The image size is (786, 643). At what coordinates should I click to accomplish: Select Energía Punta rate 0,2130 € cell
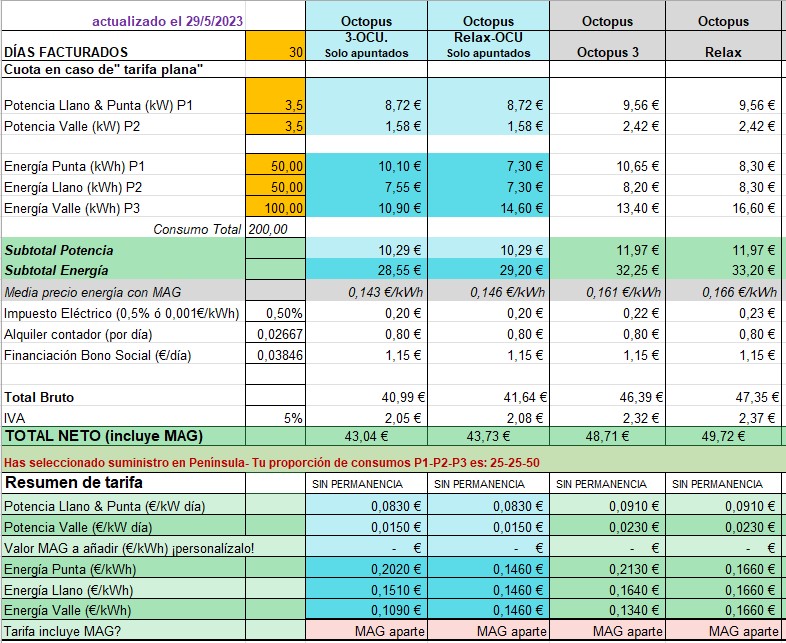pos(608,568)
